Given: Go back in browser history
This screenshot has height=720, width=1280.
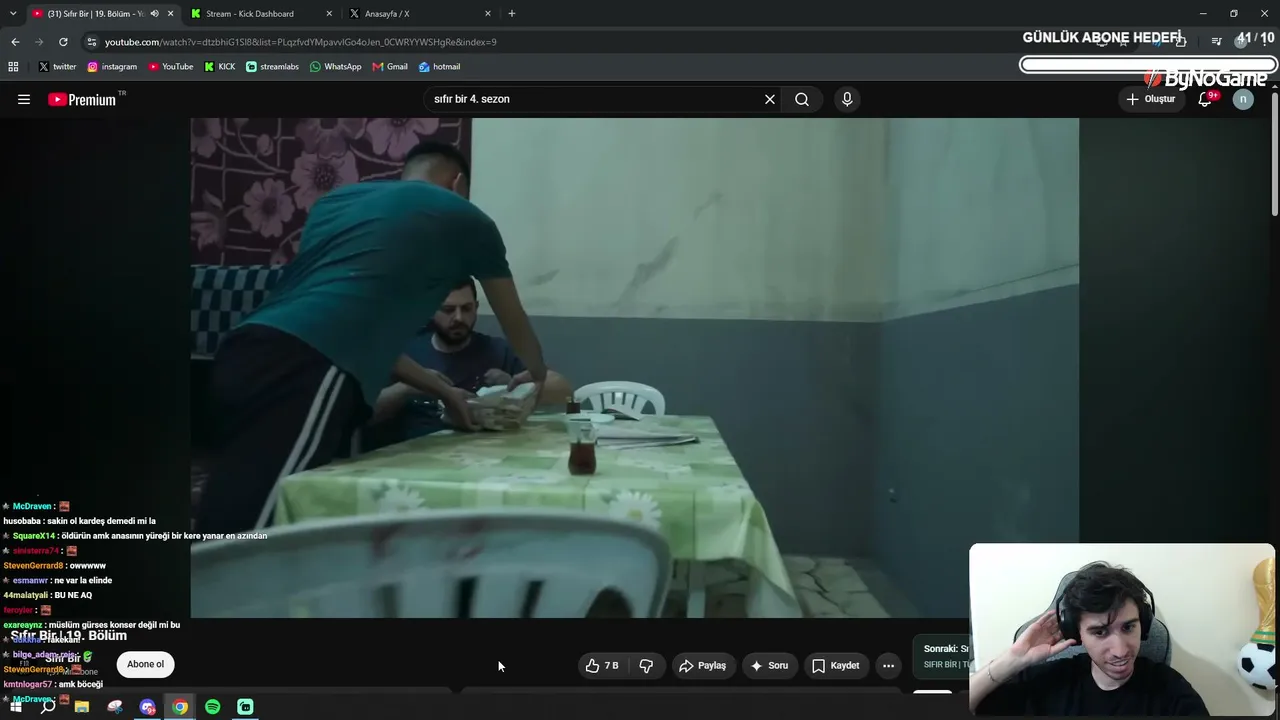Looking at the screenshot, I should click(15, 42).
